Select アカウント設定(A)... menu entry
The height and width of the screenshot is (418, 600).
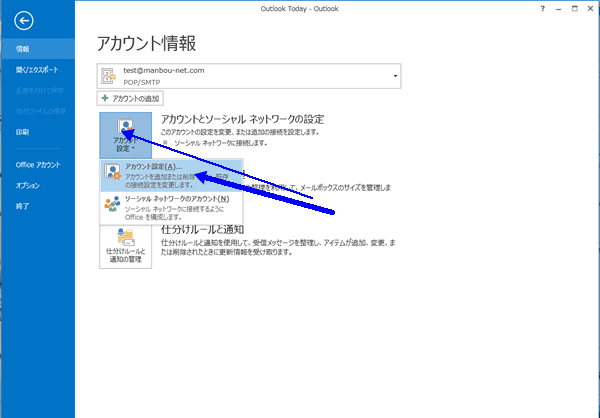click(x=171, y=175)
